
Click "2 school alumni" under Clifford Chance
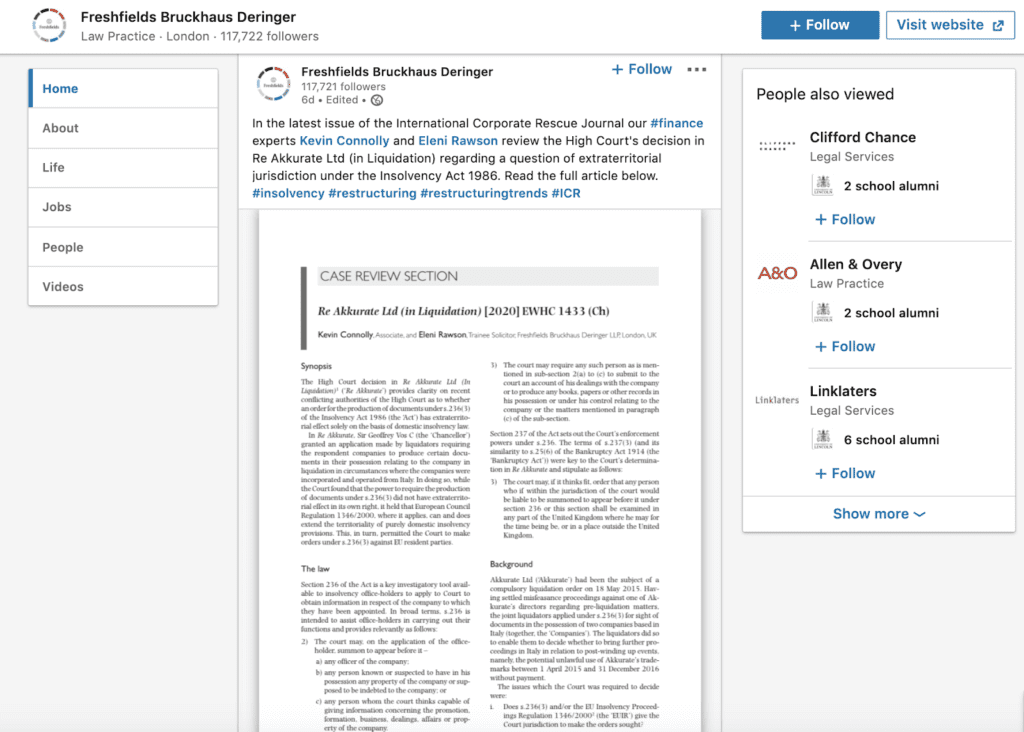coord(891,186)
